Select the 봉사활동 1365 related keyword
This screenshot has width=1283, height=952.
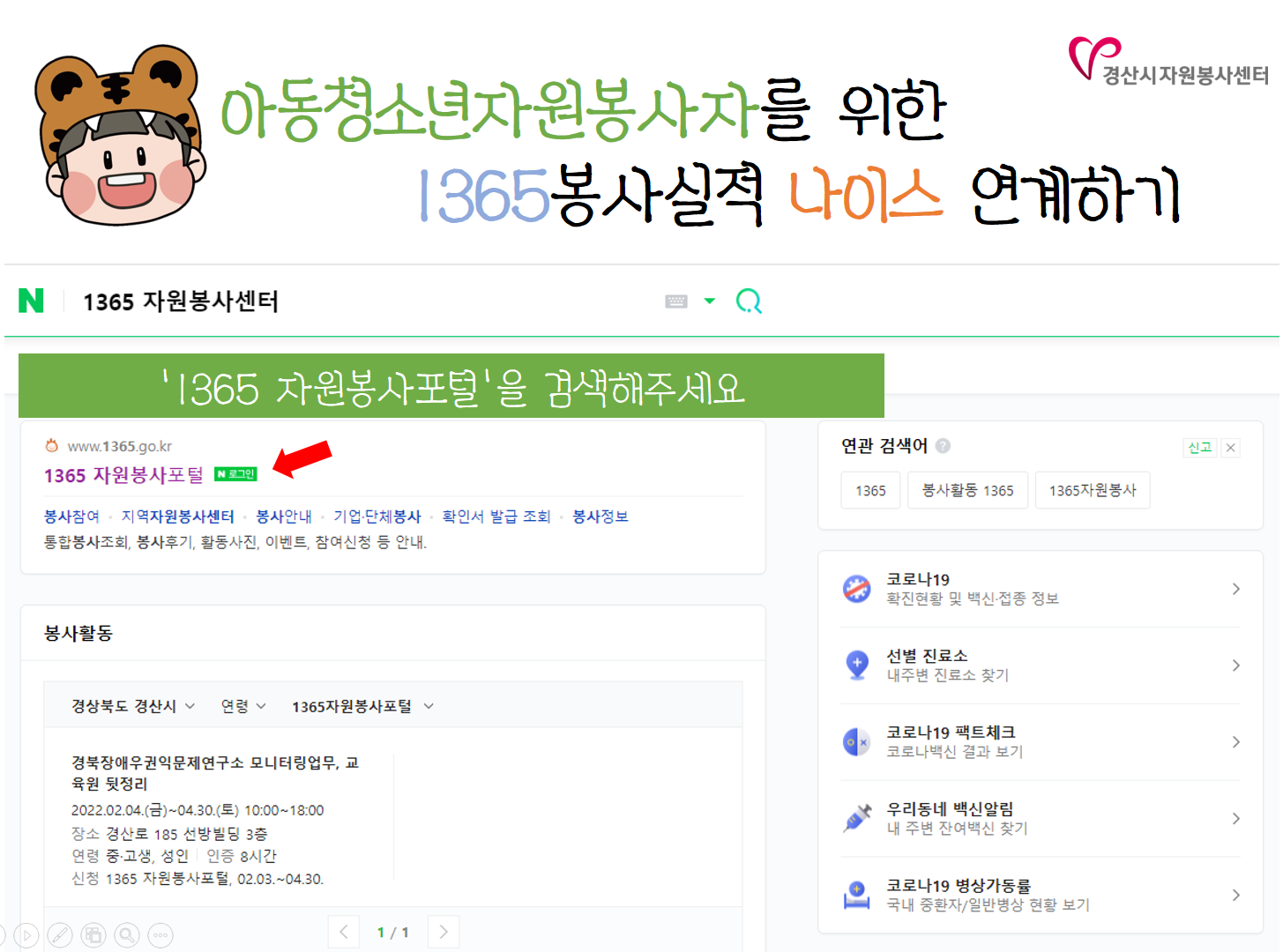pyautogui.click(x=967, y=490)
